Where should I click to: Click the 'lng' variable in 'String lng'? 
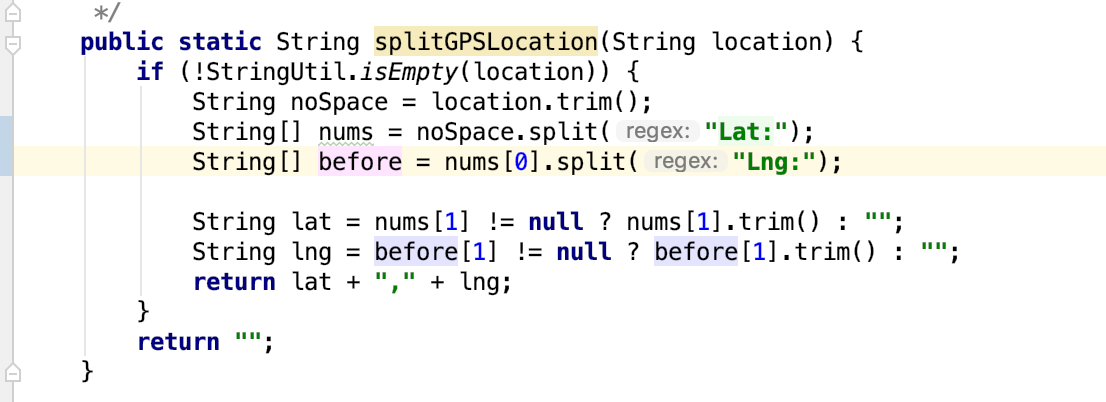(311, 252)
